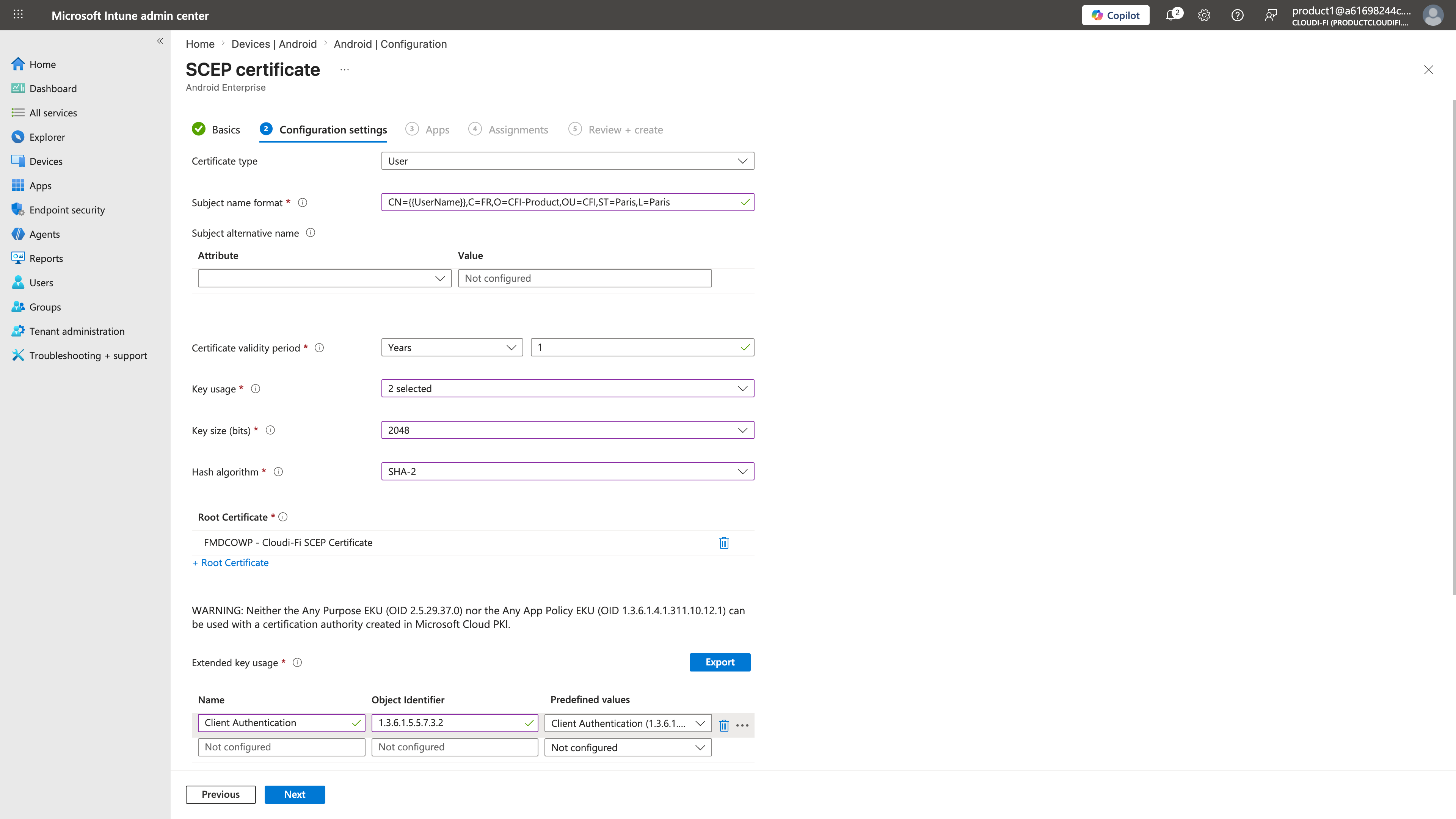Click the Subject name format field
The width and height of the screenshot is (1456, 819).
pyautogui.click(x=568, y=202)
